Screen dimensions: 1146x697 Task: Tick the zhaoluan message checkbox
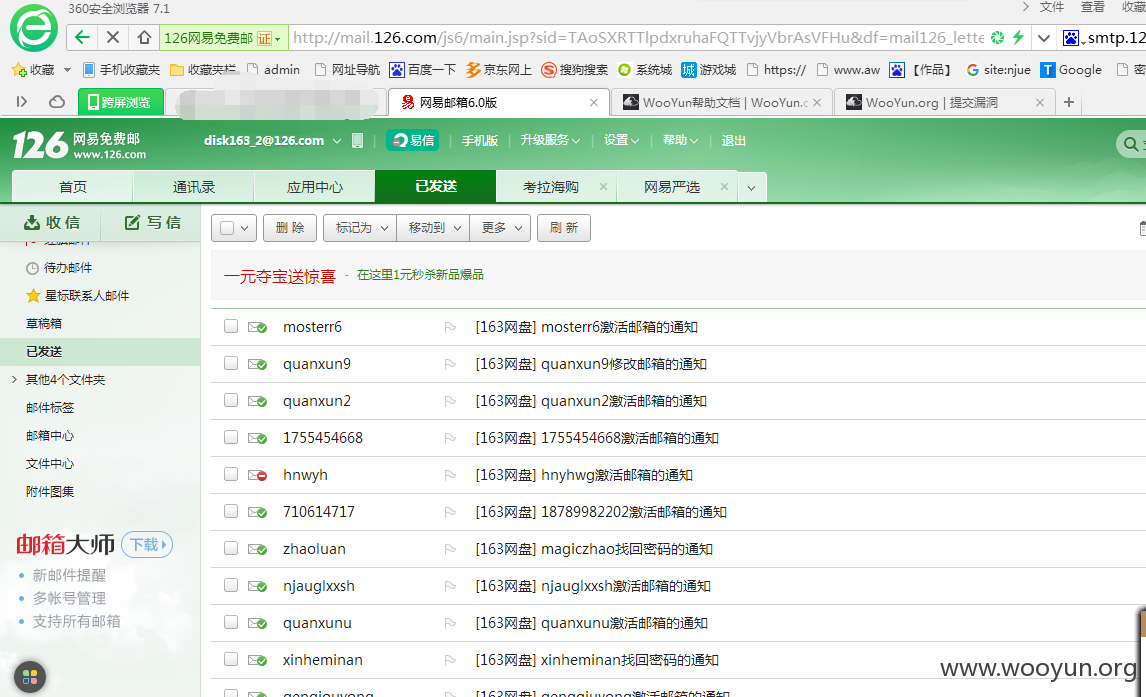(x=231, y=548)
